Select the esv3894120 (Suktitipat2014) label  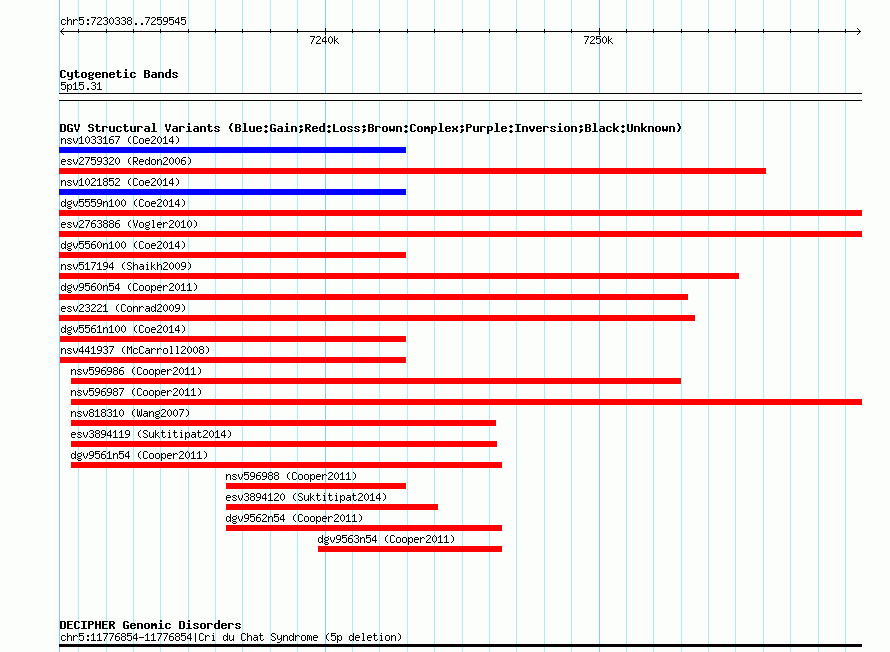[x=306, y=497]
